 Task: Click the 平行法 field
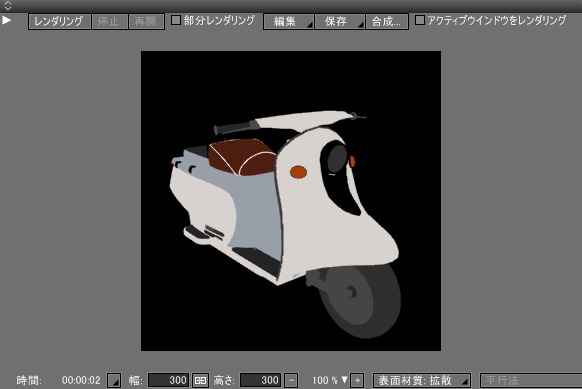tap(531, 380)
